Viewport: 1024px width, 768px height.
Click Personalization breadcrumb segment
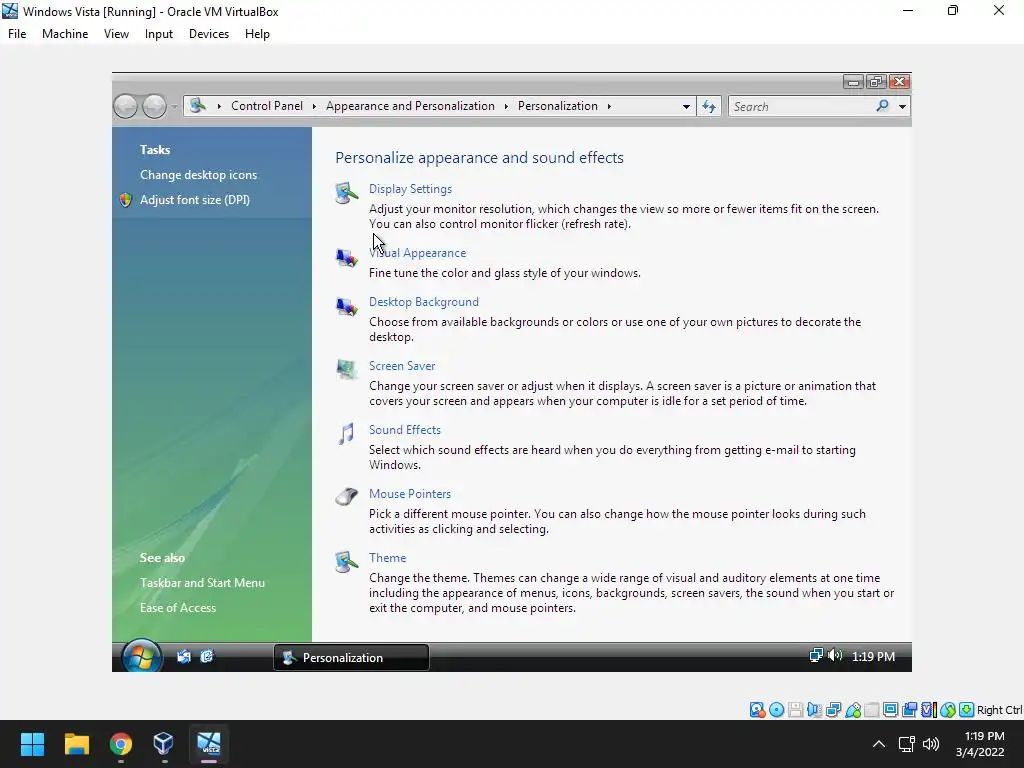pyautogui.click(x=558, y=106)
